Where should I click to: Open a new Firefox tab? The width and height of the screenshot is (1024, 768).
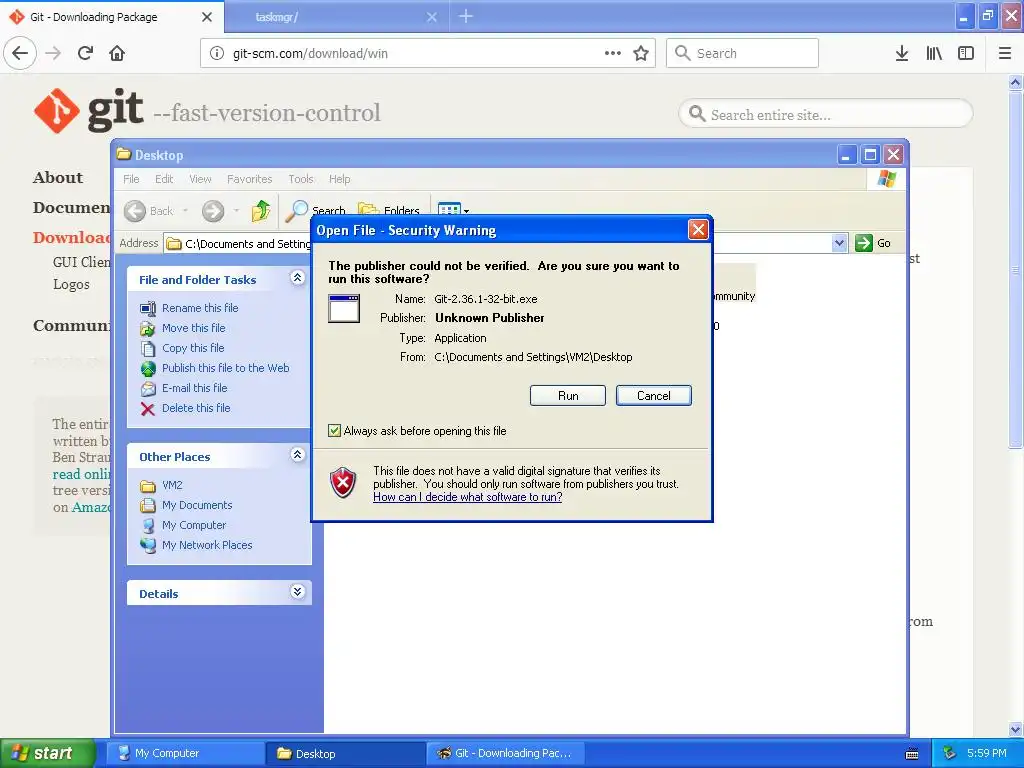pos(466,16)
